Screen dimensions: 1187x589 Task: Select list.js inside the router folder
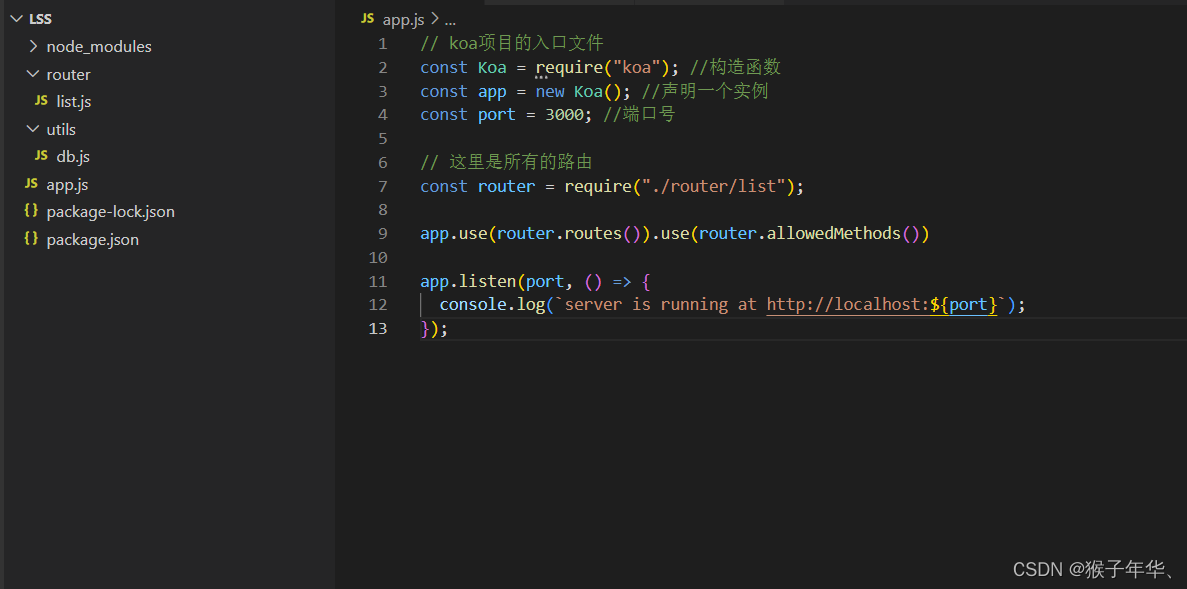75,101
